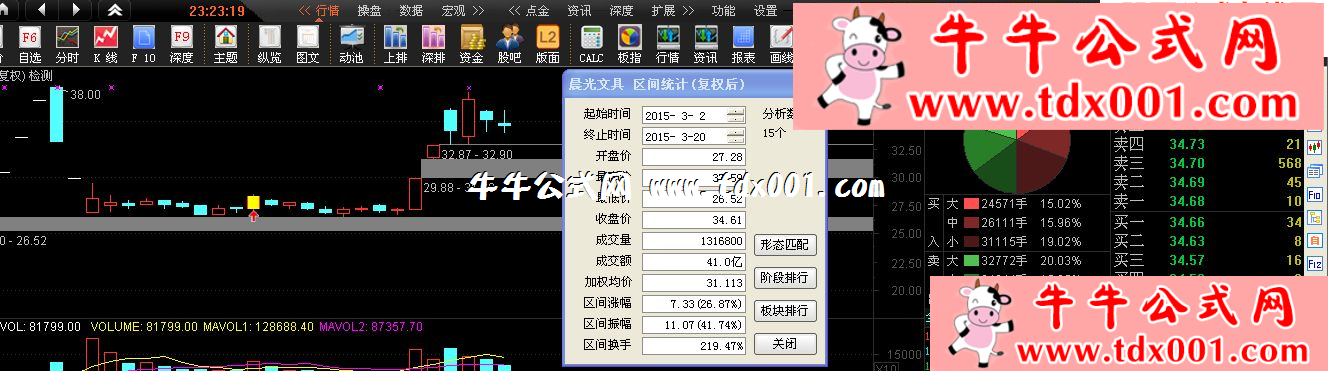Screen dimensions: 1328x371
Task: Adjust the 终止时间 date spinner
Action: pyautogui.click(x=736, y=136)
